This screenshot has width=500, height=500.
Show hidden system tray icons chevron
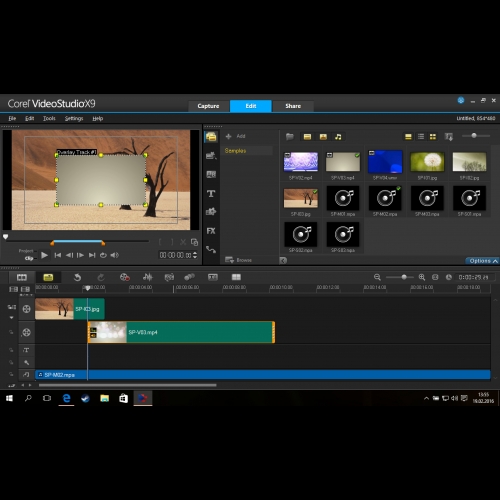click(x=426, y=398)
